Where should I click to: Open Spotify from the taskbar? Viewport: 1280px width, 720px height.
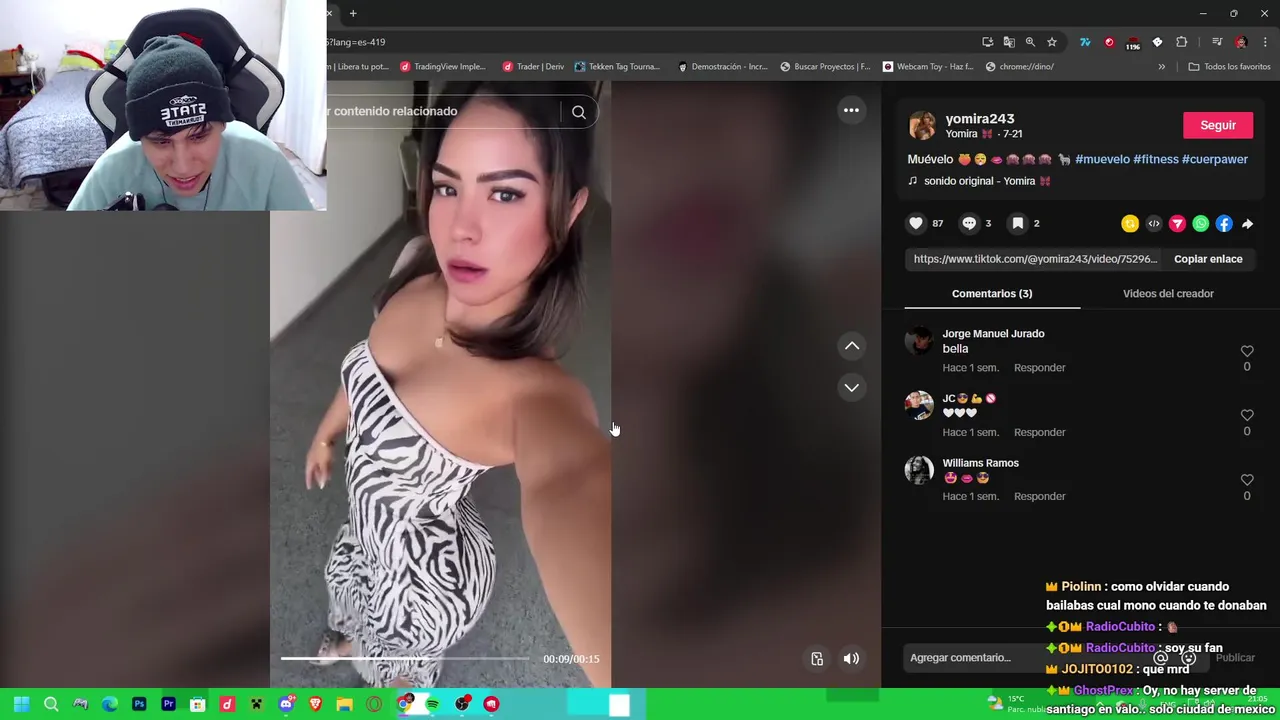pyautogui.click(x=432, y=704)
